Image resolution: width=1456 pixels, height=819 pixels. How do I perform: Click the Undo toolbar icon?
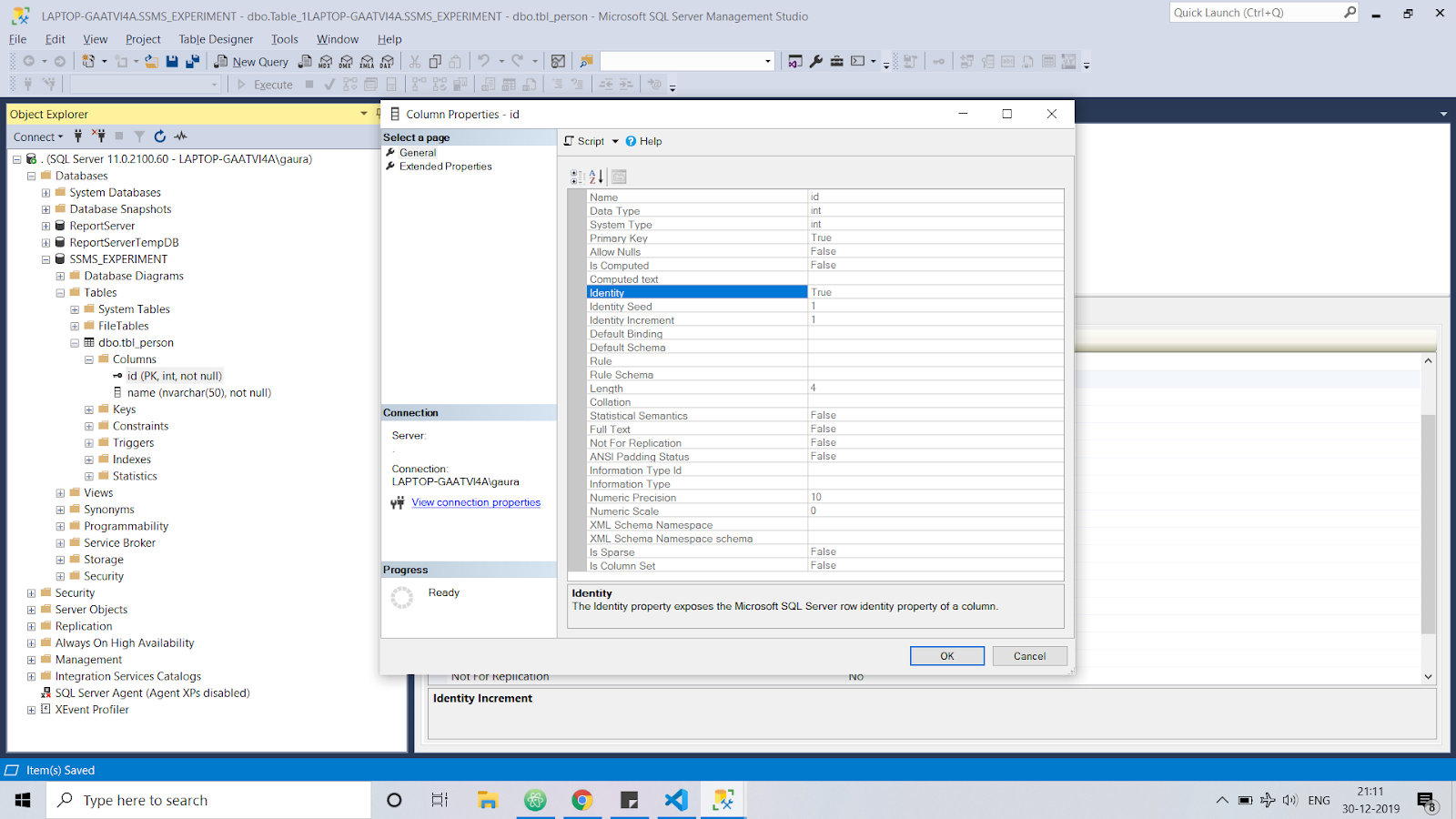[481, 61]
